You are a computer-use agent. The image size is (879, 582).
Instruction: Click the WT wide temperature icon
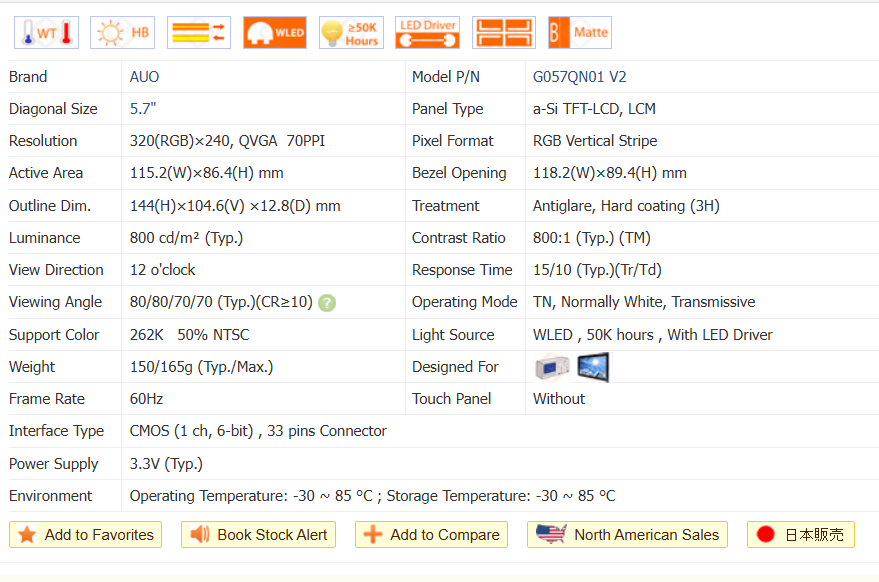tap(46, 33)
